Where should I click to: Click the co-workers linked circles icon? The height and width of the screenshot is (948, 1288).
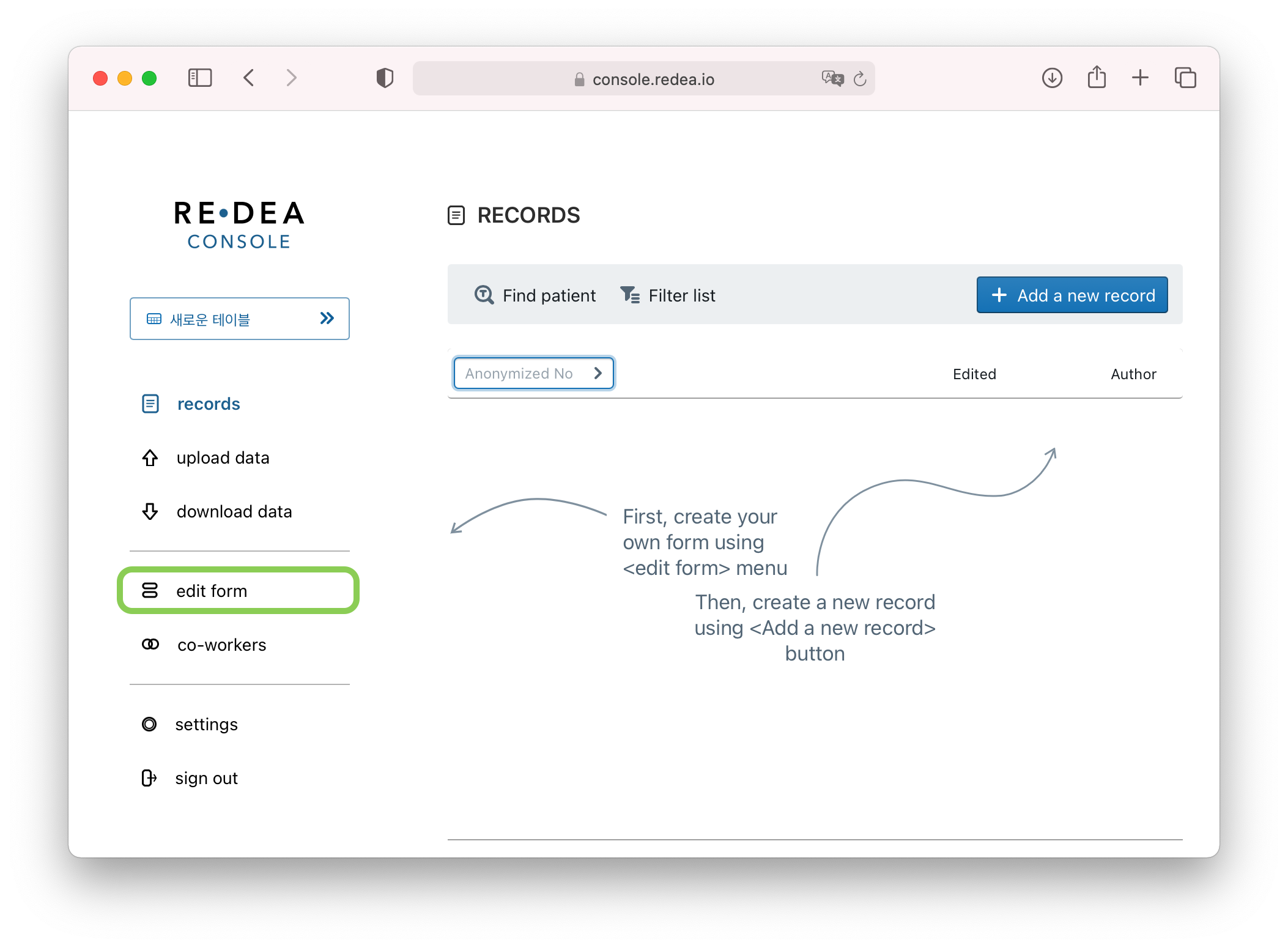[150, 644]
